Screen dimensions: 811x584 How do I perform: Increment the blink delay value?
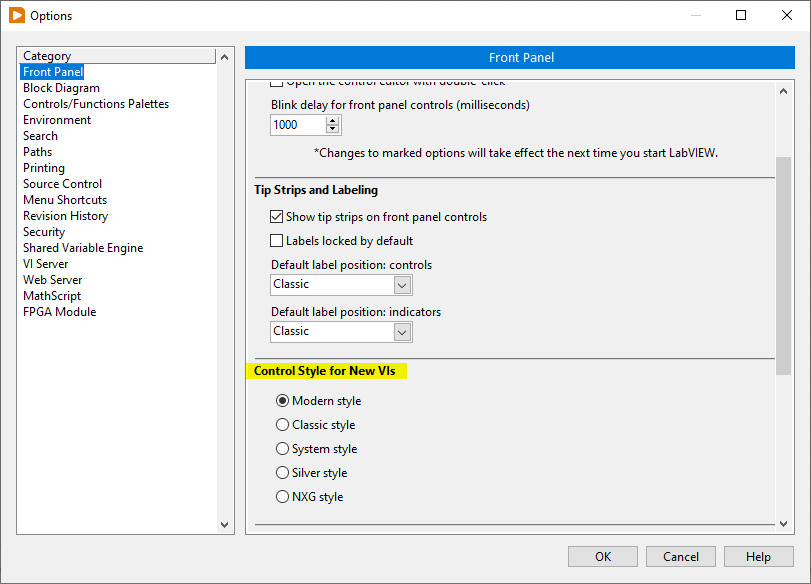pos(333,120)
